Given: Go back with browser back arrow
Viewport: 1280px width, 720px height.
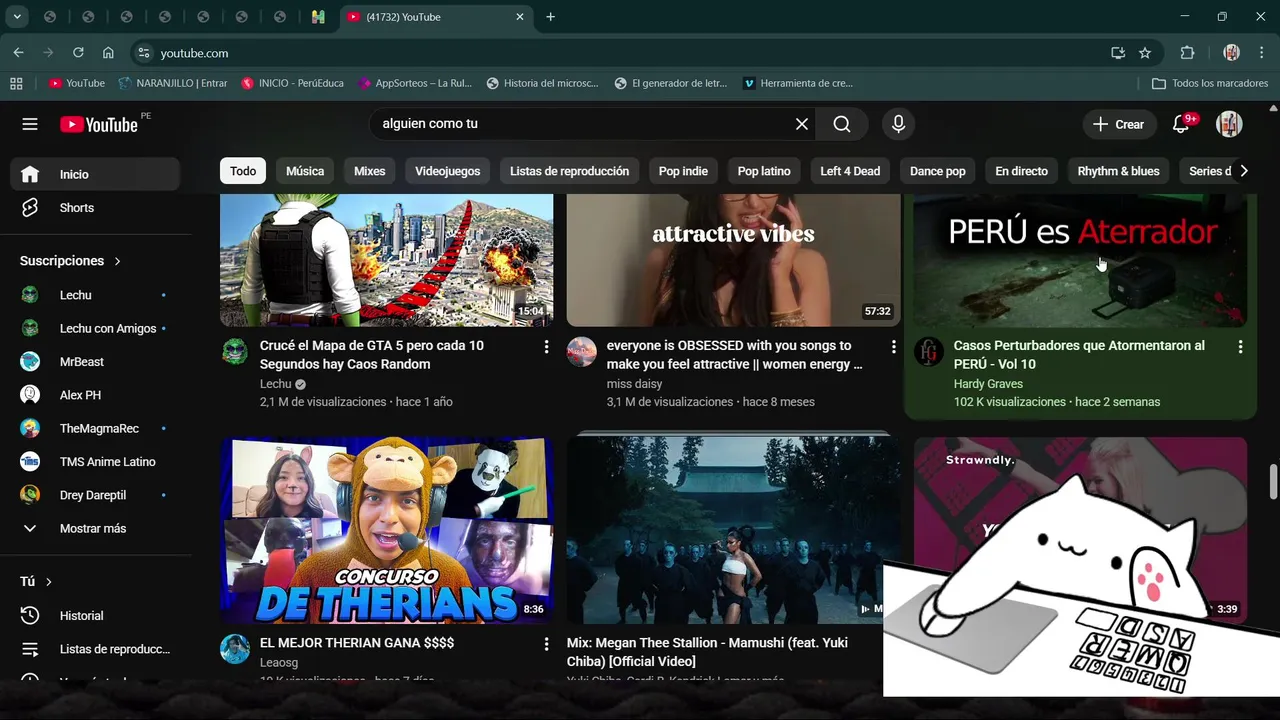Looking at the screenshot, I should tap(18, 53).
